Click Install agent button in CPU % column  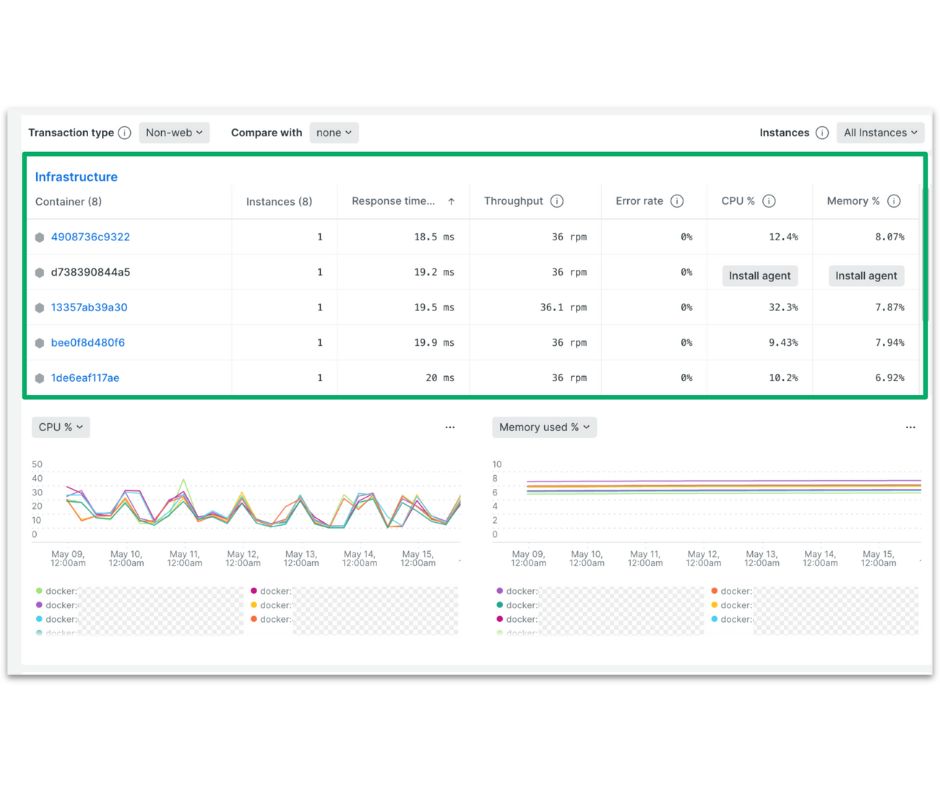760,276
